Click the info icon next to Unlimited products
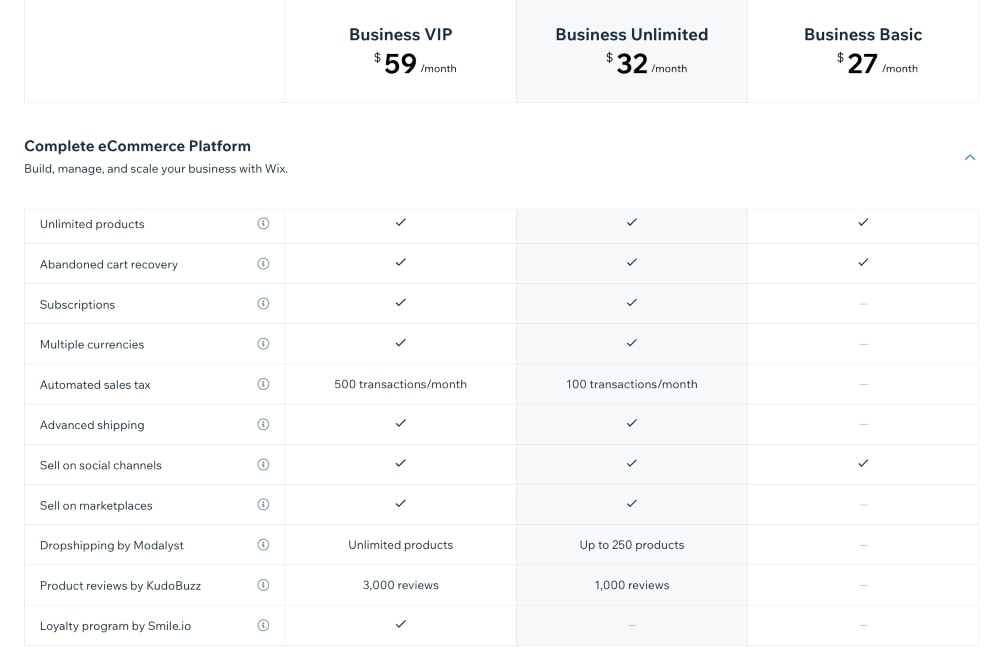 click(x=263, y=224)
